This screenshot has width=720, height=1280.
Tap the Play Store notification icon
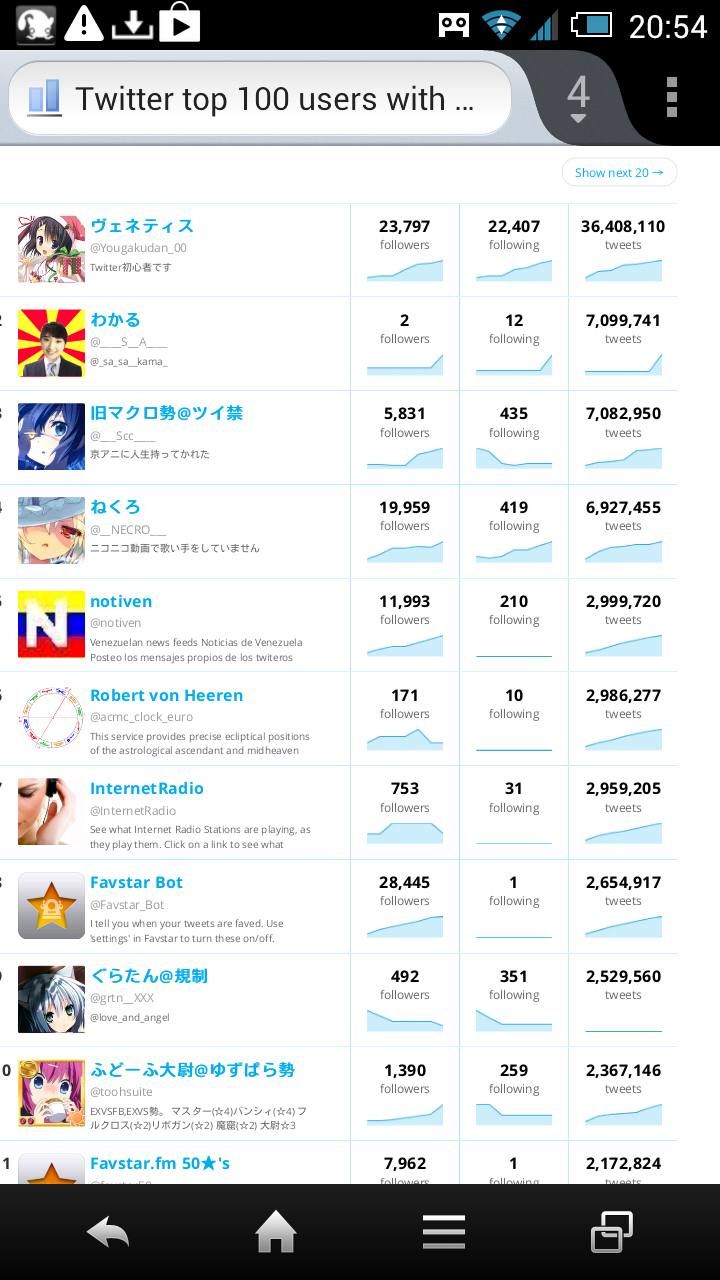pyautogui.click(x=180, y=23)
